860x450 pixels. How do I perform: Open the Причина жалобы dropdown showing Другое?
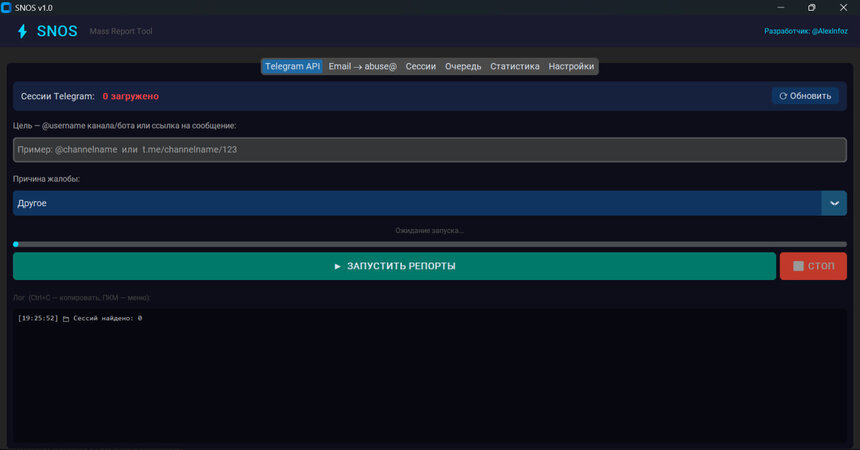click(429, 203)
